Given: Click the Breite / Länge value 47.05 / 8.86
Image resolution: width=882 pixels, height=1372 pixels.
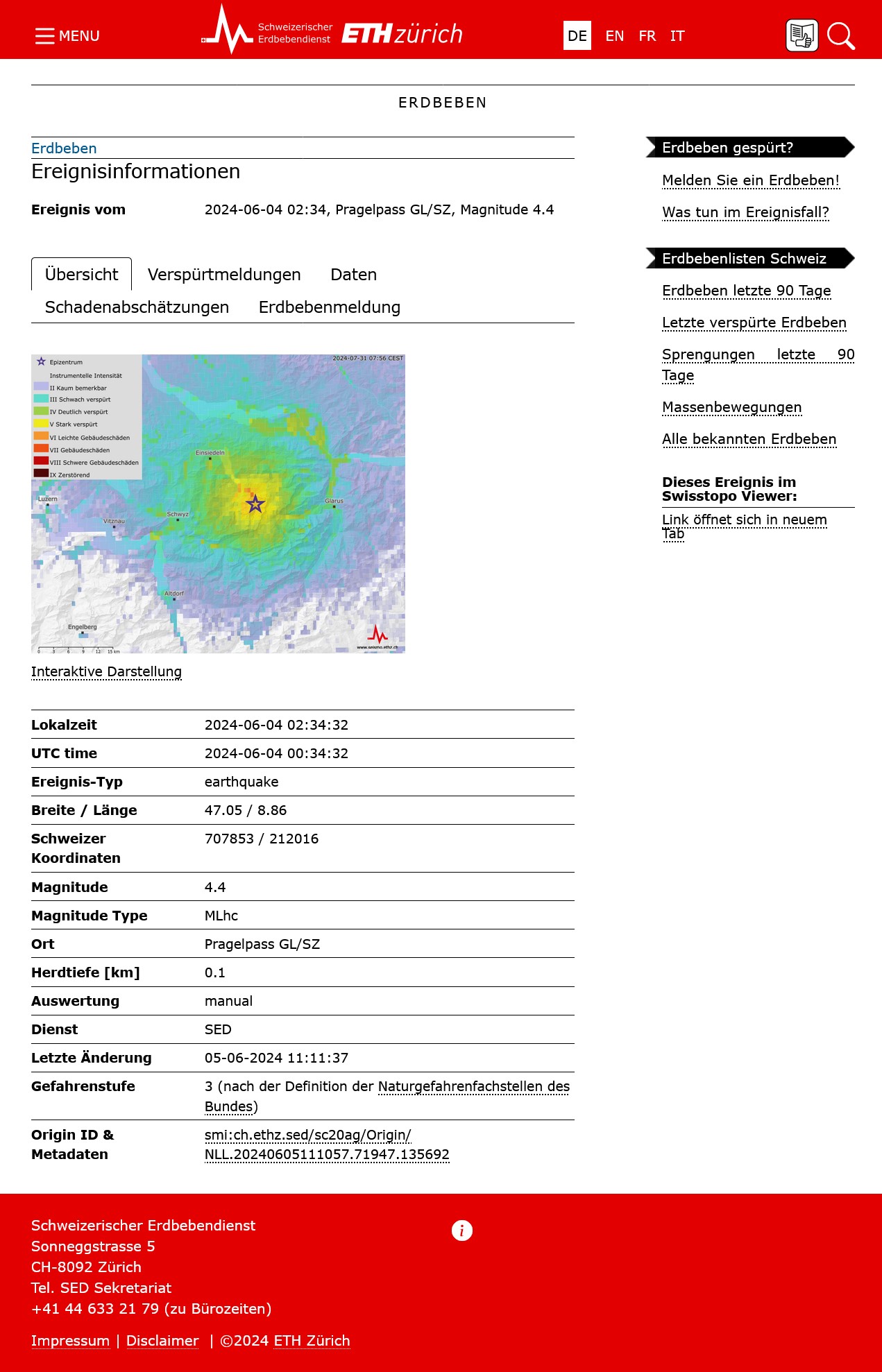Looking at the screenshot, I should (x=246, y=810).
